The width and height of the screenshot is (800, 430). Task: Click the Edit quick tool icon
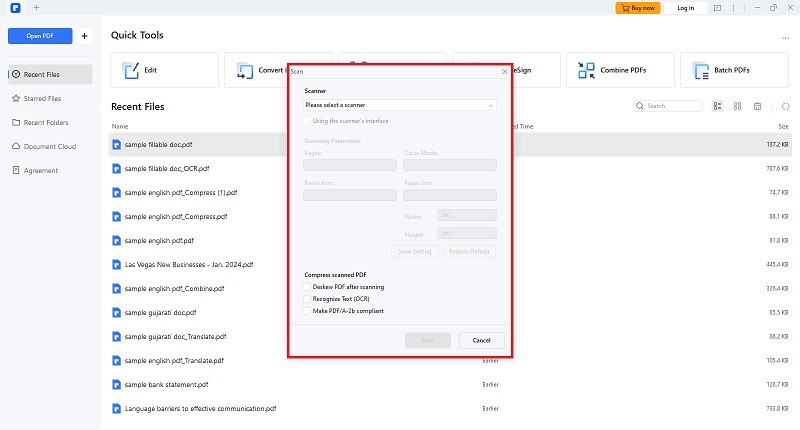click(x=131, y=70)
